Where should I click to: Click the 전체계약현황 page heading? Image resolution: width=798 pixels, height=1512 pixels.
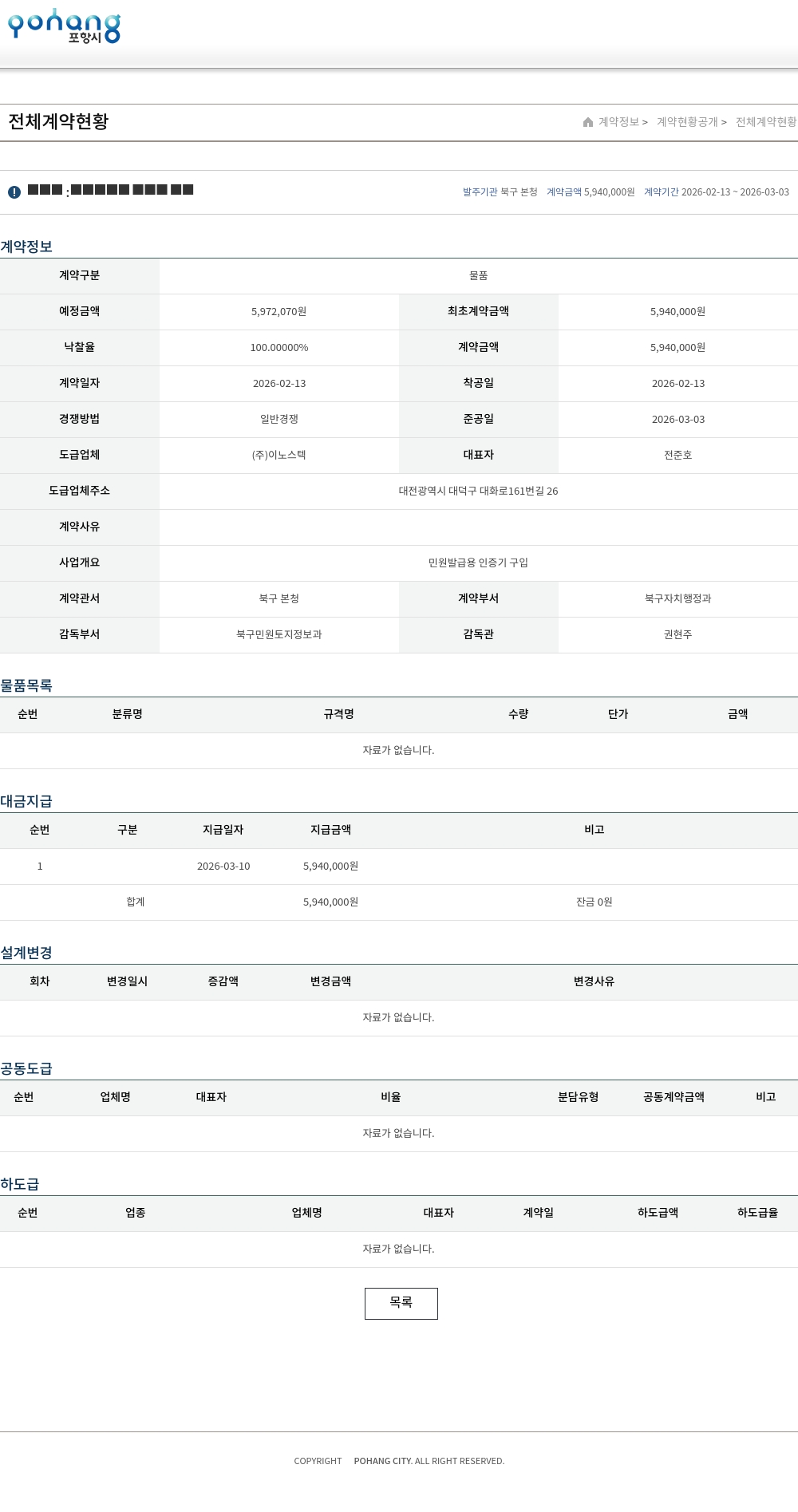tap(58, 121)
